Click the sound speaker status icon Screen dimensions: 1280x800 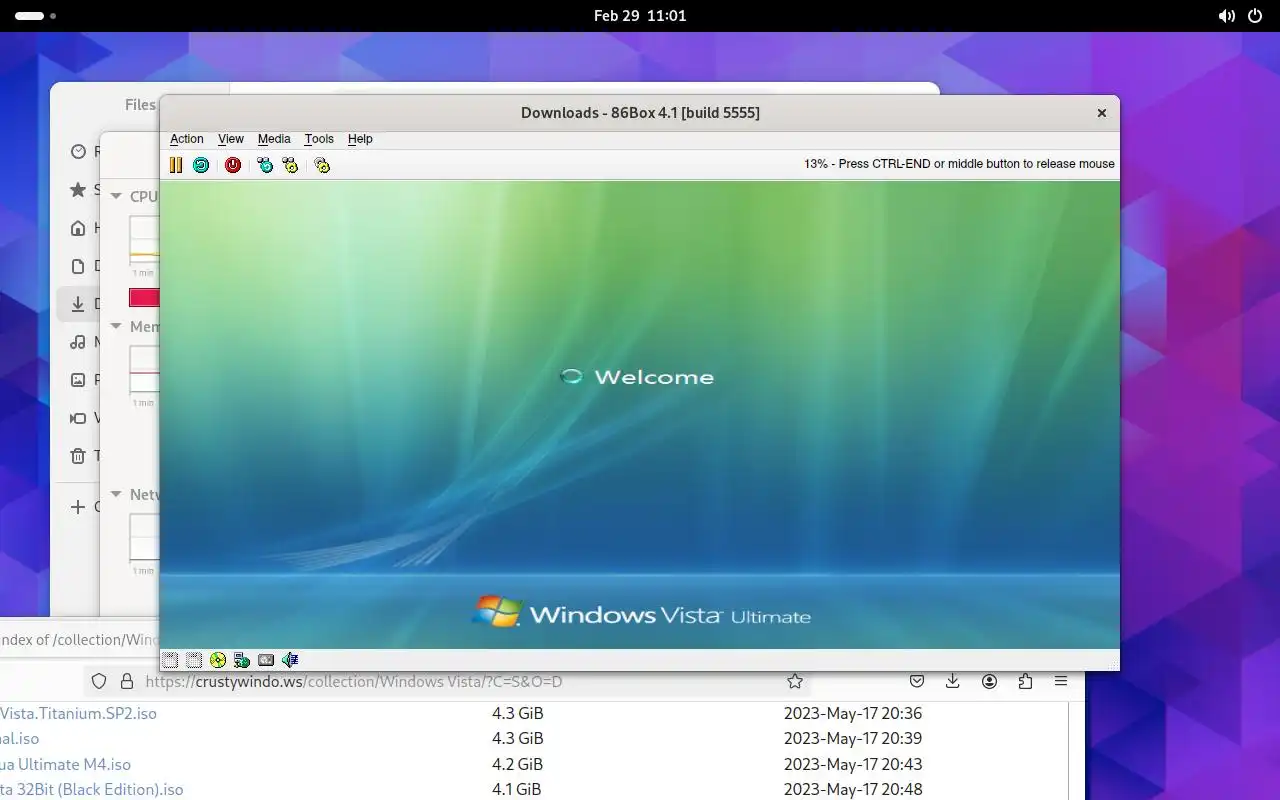[290, 660]
